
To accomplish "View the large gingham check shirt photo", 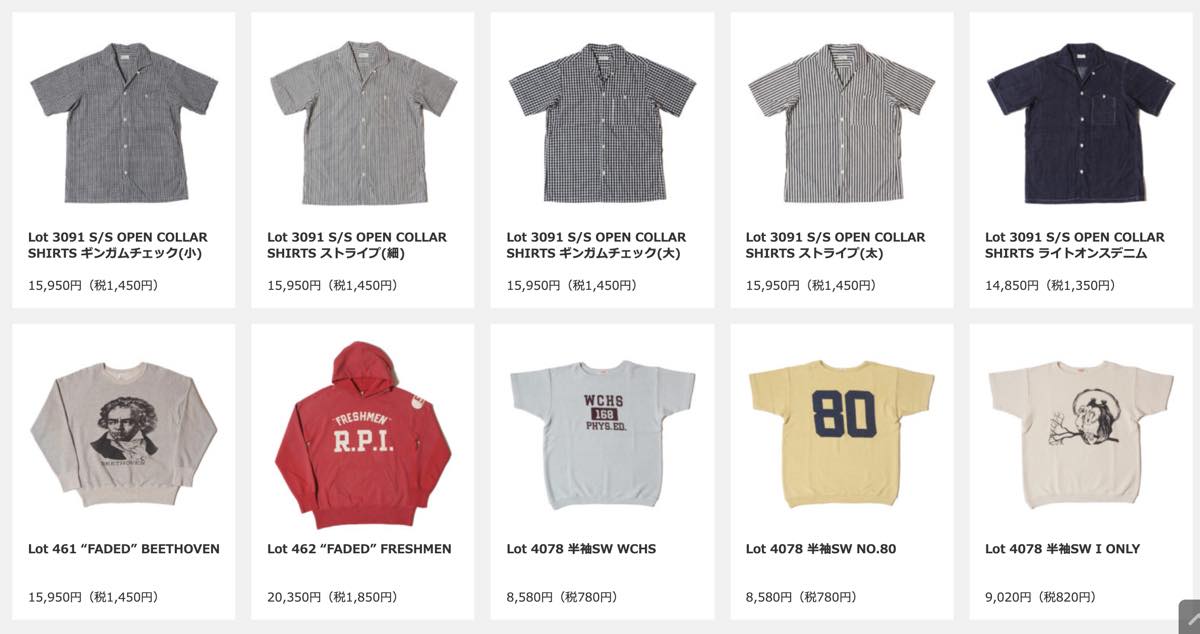I will (602, 121).
